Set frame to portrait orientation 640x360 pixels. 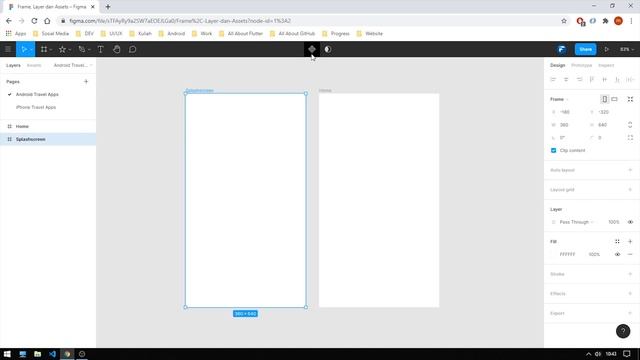(604, 99)
